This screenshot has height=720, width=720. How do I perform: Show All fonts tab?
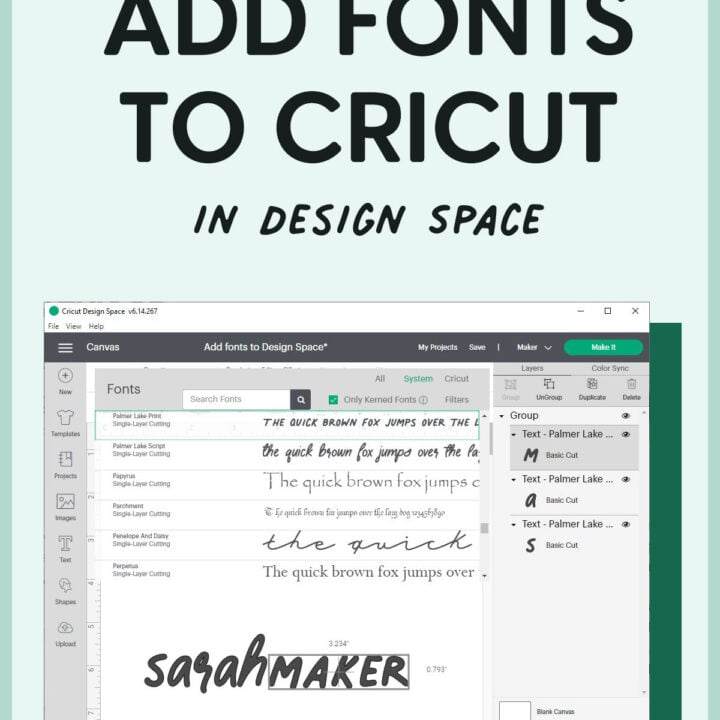click(x=380, y=379)
